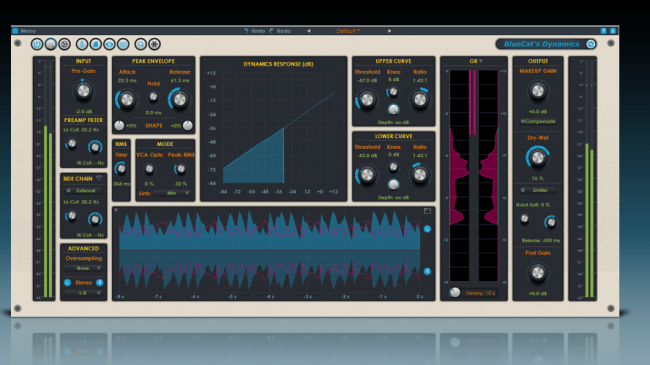650x365 pixels.
Task: Click the Hold knob in Peak Envelope
Action: 153,97
